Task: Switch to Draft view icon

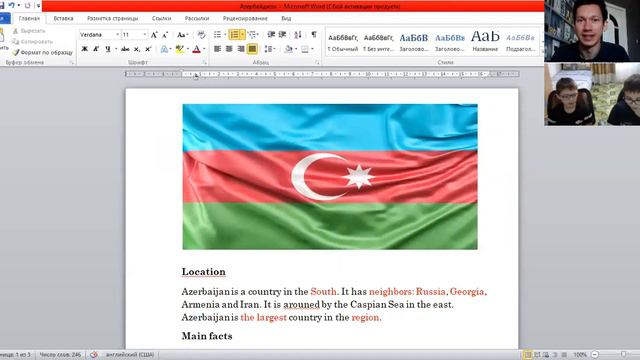Action: (x=564, y=355)
